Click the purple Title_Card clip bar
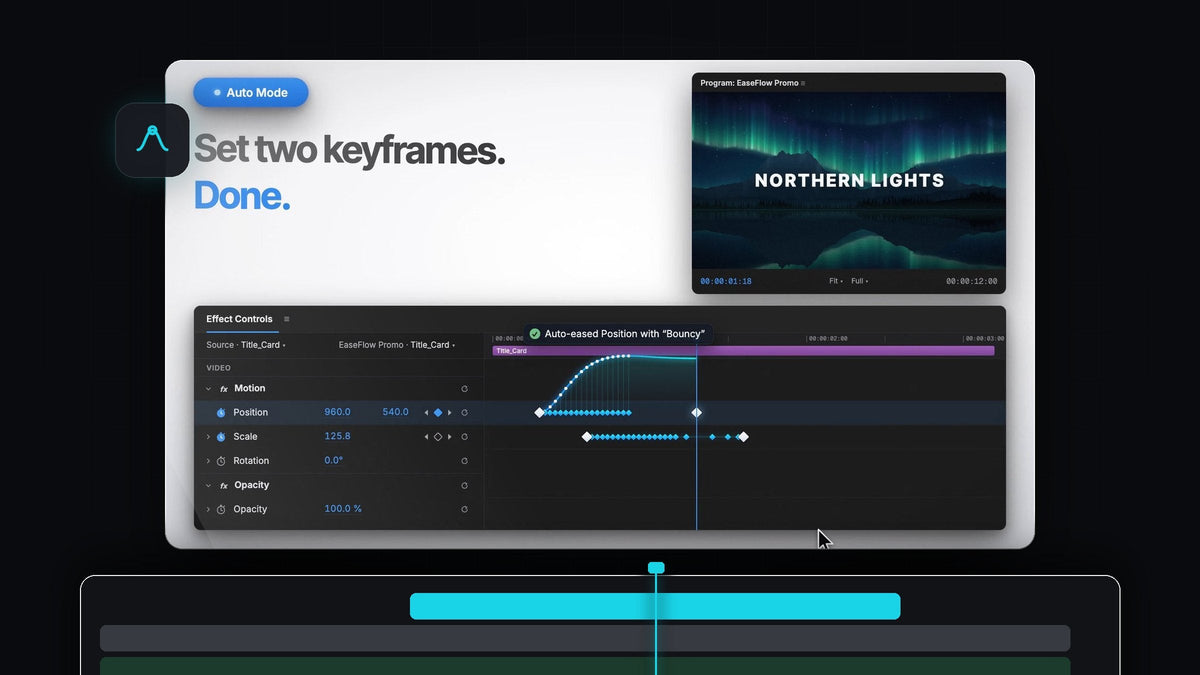 coord(743,351)
